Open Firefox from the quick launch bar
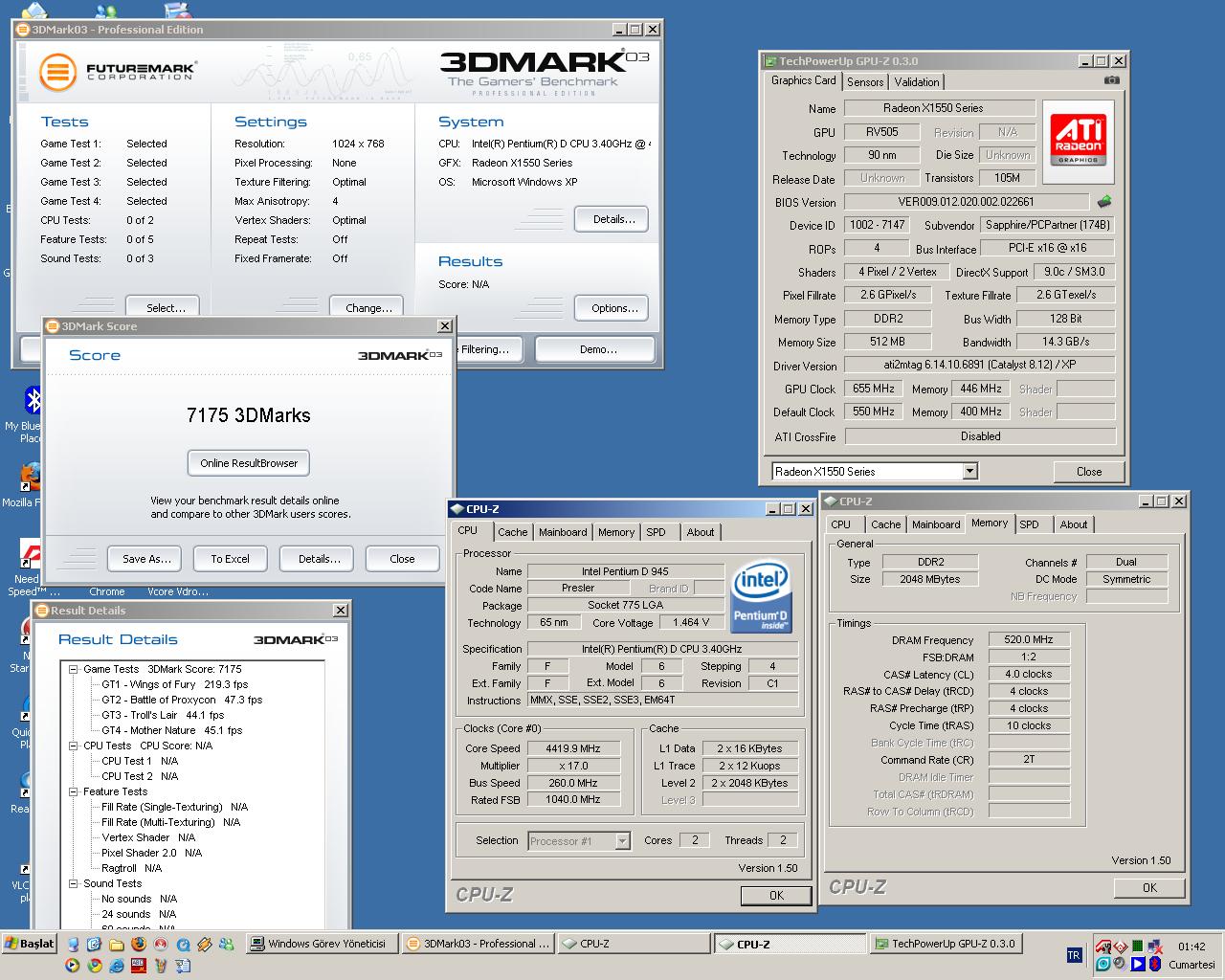The image size is (1225, 980). 139,944
